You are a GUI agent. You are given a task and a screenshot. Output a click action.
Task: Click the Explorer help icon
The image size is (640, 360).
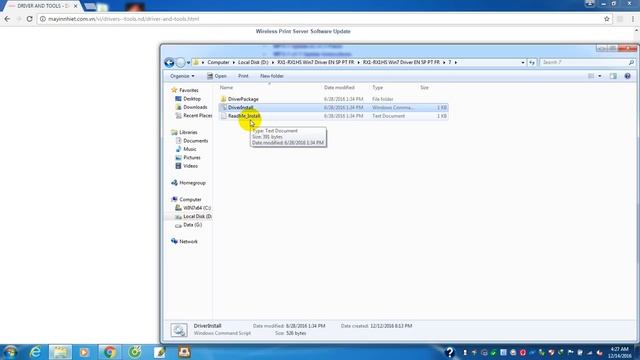point(627,76)
